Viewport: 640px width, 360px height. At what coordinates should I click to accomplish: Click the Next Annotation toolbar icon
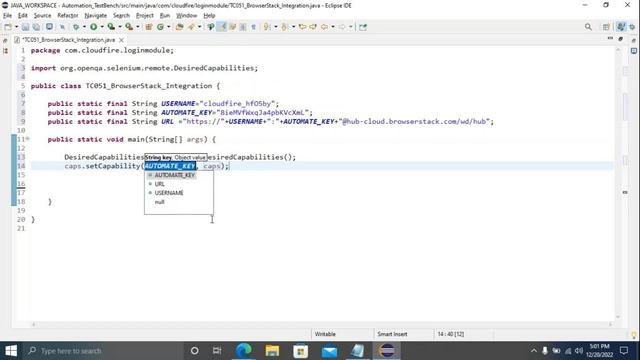(267, 27)
